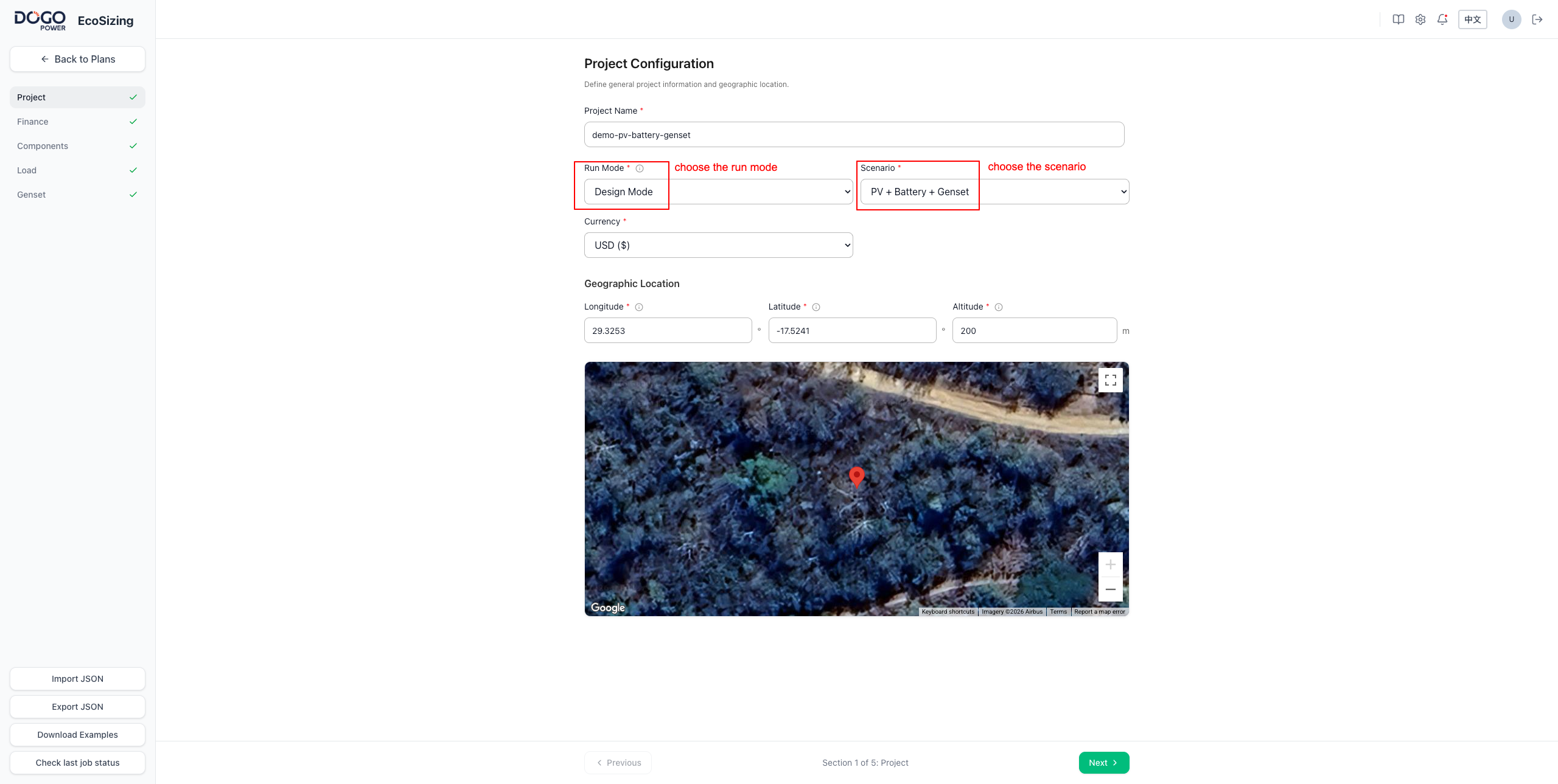Image resolution: width=1558 pixels, height=784 pixels.
Task: Click the Latitude info icon
Action: 816,307
